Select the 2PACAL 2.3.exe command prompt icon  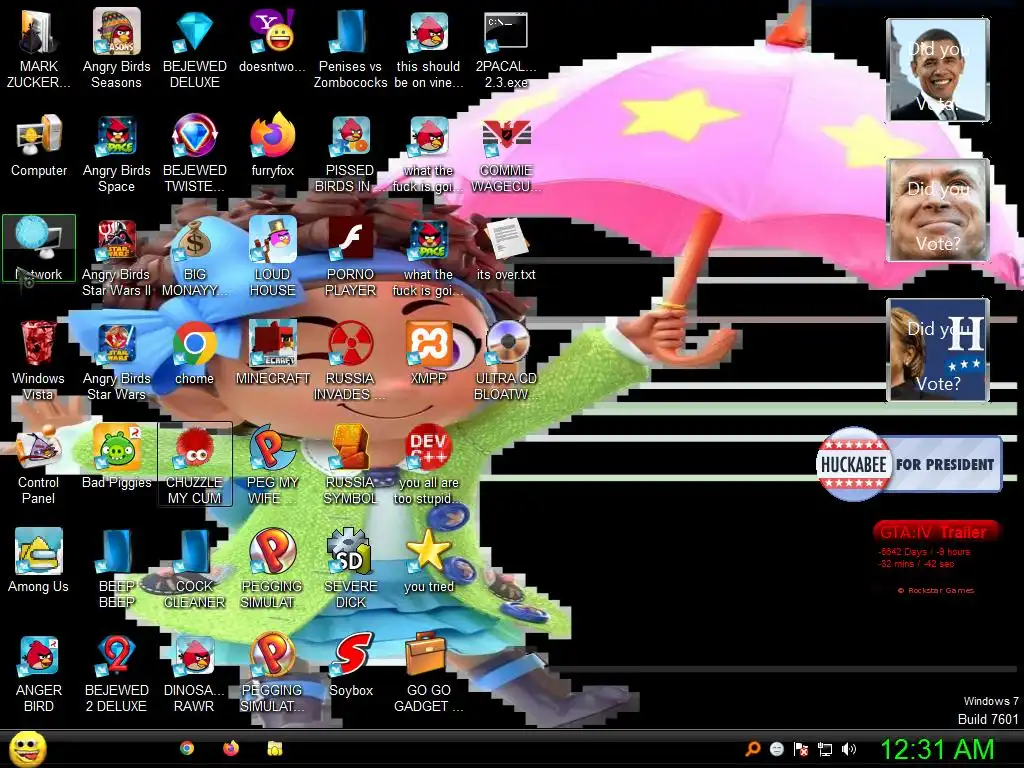click(x=506, y=48)
